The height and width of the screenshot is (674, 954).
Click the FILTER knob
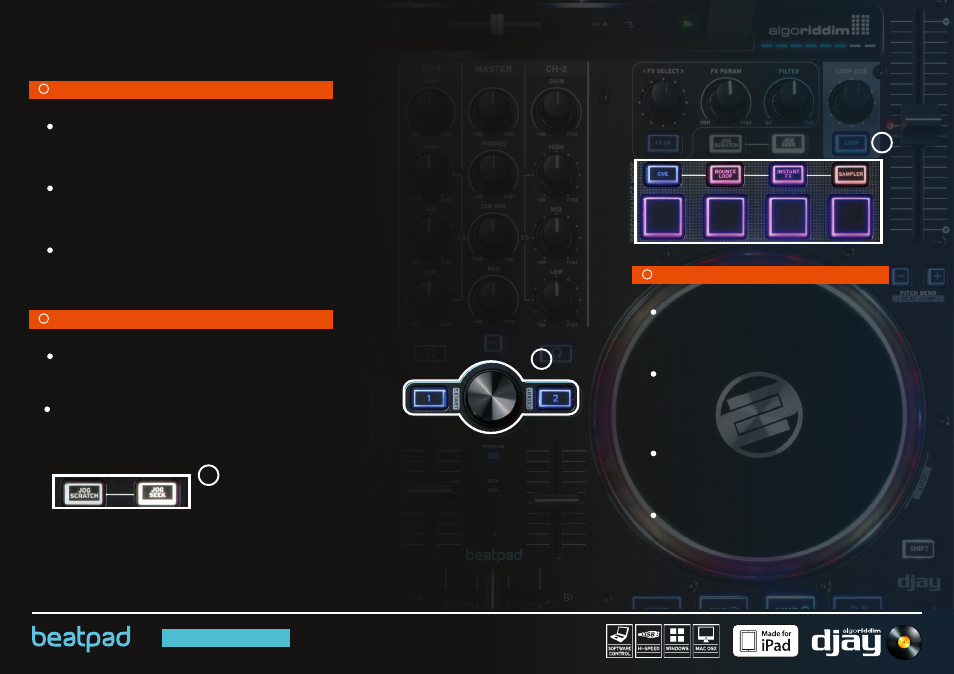click(x=789, y=100)
